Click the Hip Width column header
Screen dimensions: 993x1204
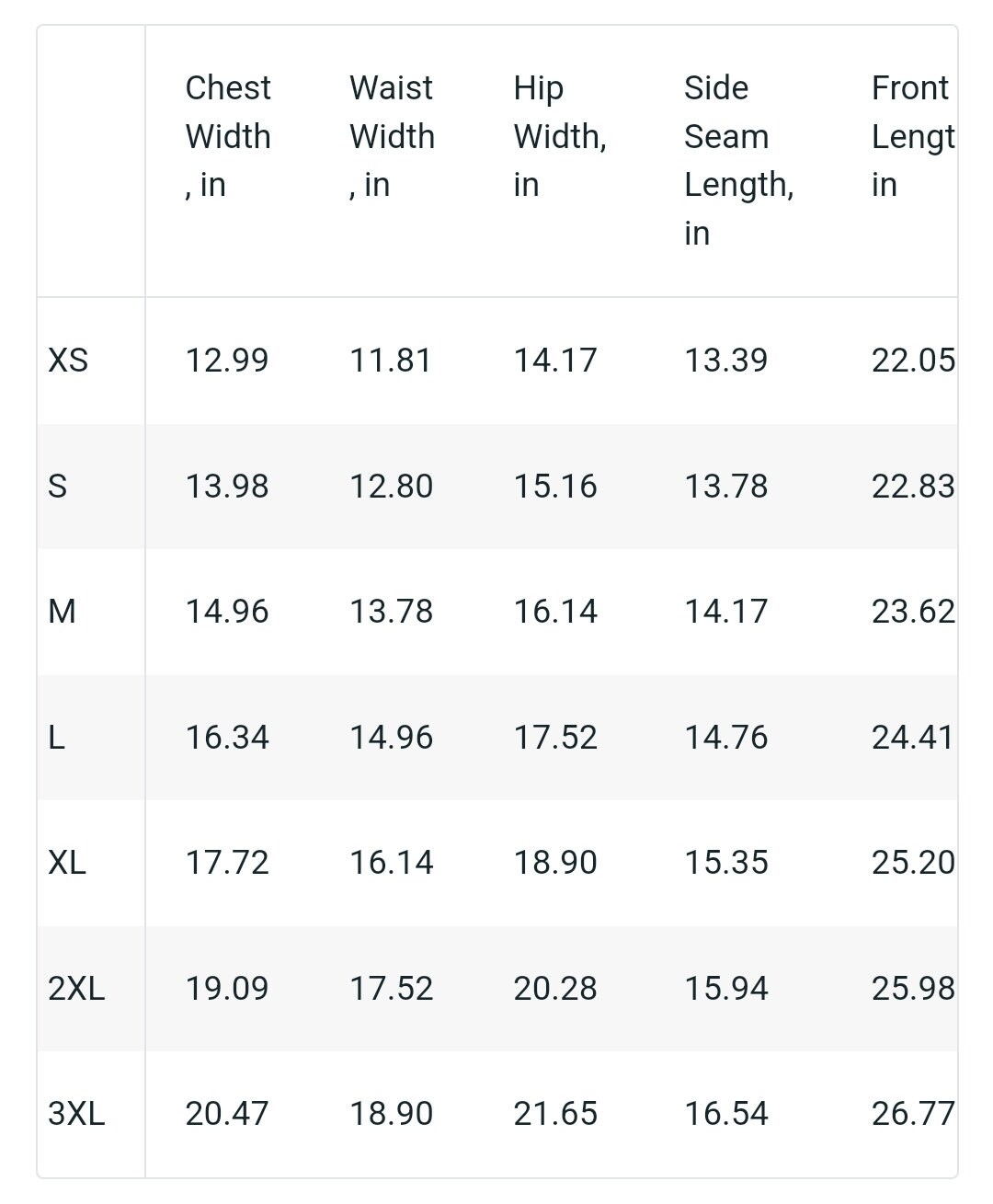[x=559, y=136]
